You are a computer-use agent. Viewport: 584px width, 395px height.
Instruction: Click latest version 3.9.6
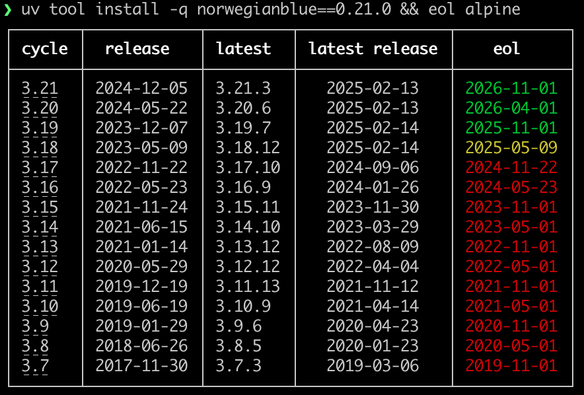point(239,326)
